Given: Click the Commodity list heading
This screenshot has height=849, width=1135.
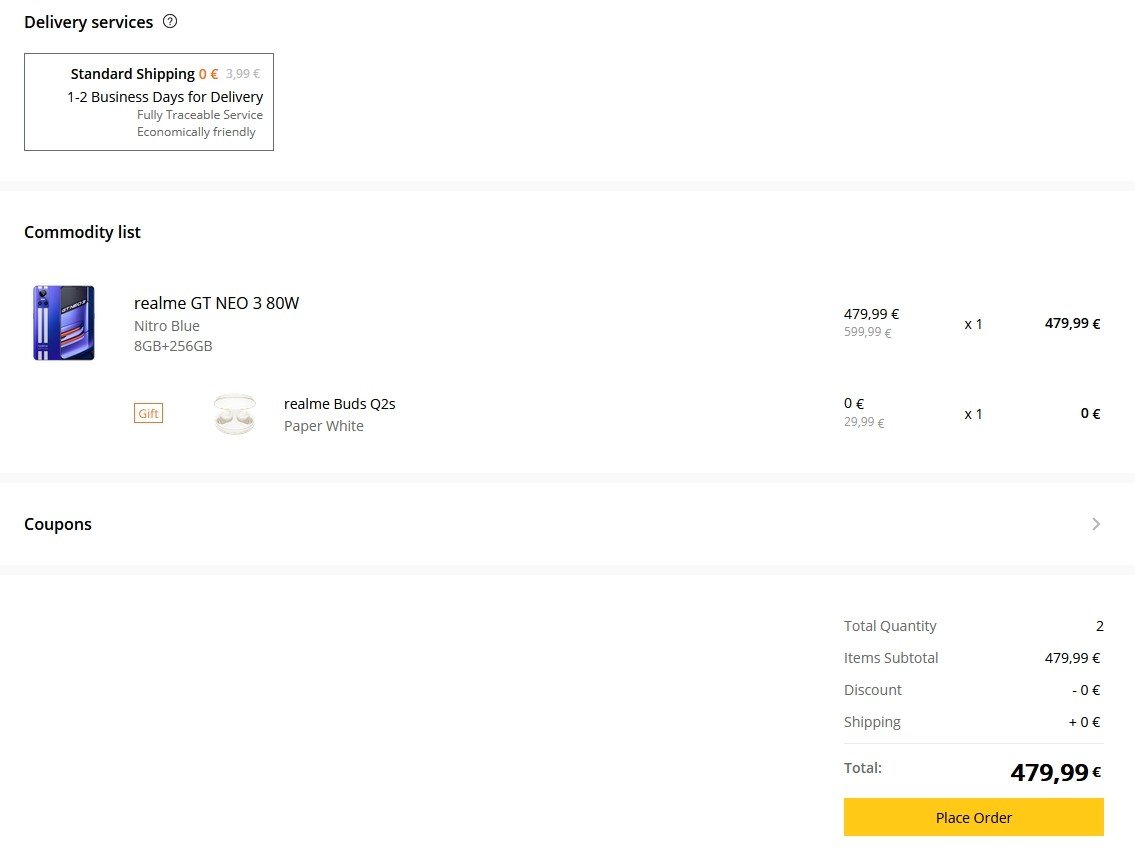Looking at the screenshot, I should coord(82,232).
